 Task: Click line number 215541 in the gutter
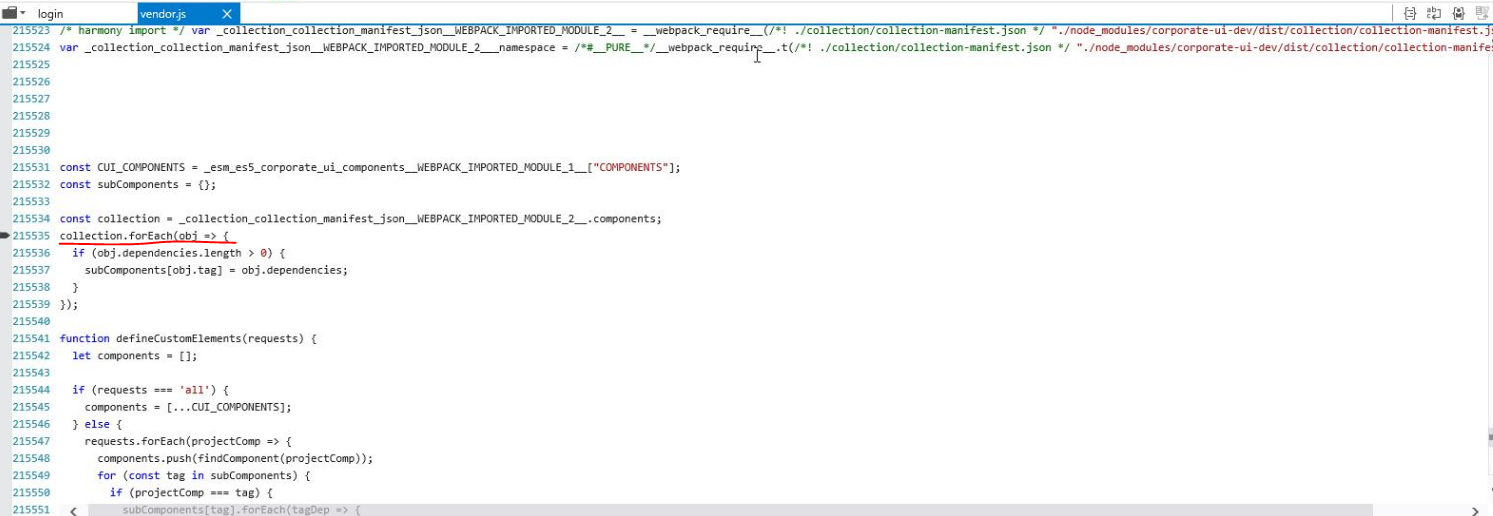click(31, 338)
